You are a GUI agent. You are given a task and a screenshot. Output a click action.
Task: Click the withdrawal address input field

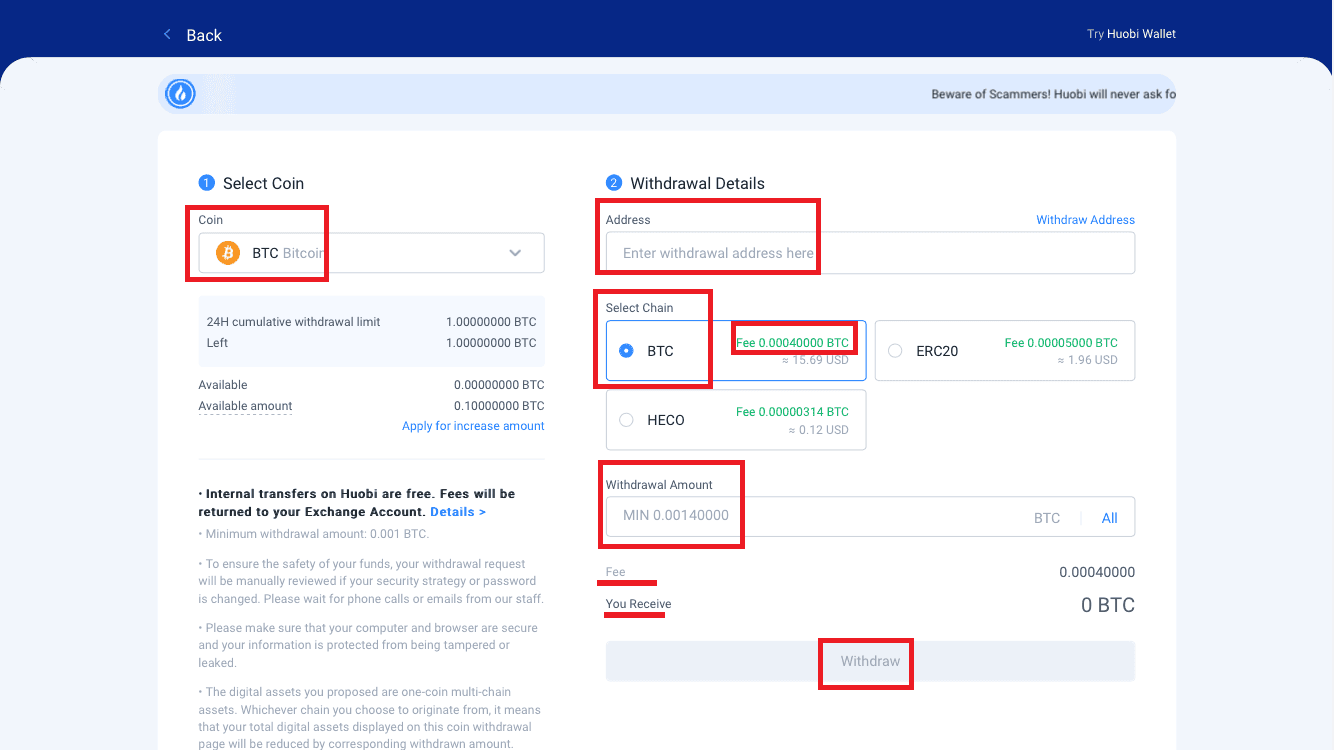(x=870, y=253)
